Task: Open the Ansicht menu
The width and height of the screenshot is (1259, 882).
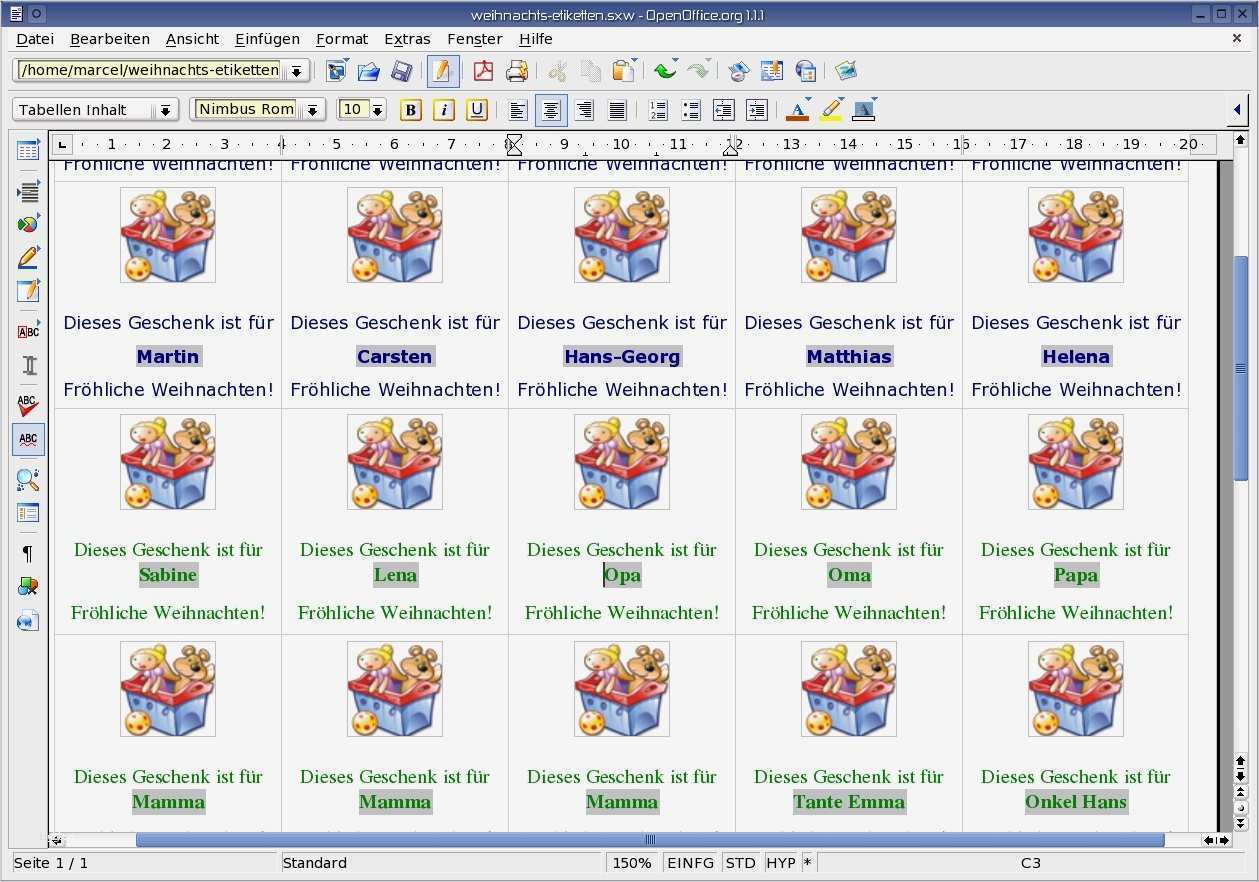Action: click(192, 39)
